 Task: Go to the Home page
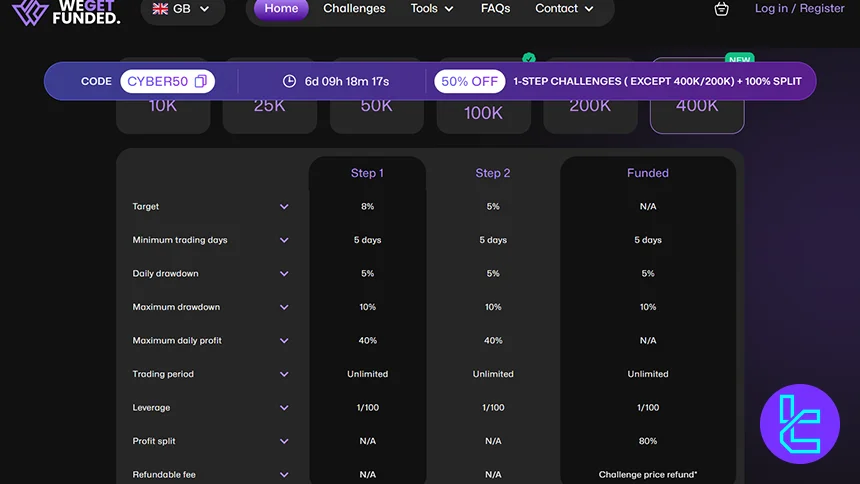(281, 9)
